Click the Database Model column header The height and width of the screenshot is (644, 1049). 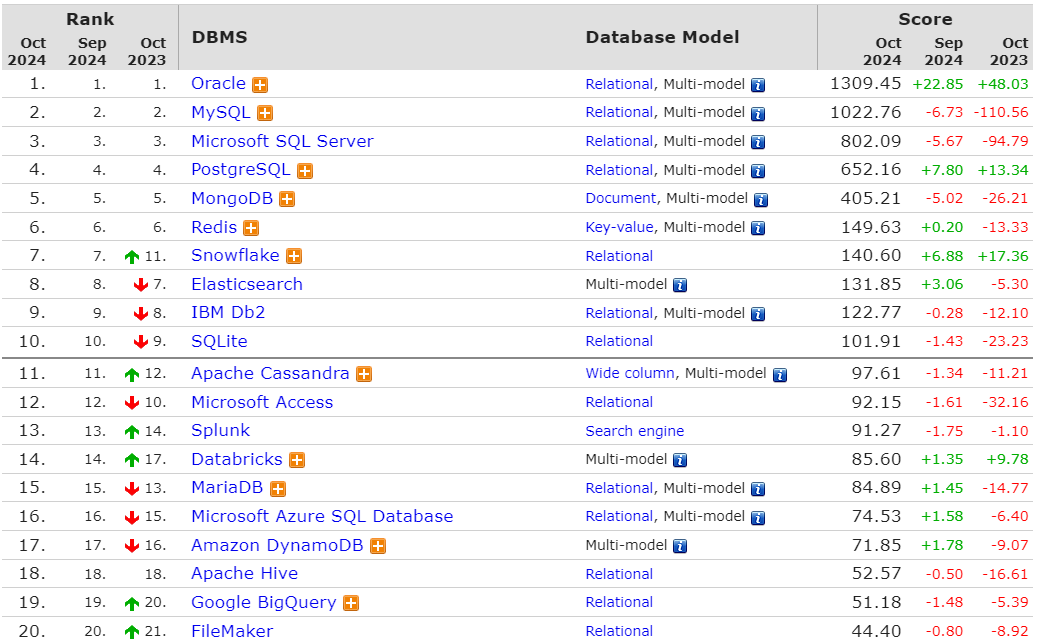click(662, 37)
